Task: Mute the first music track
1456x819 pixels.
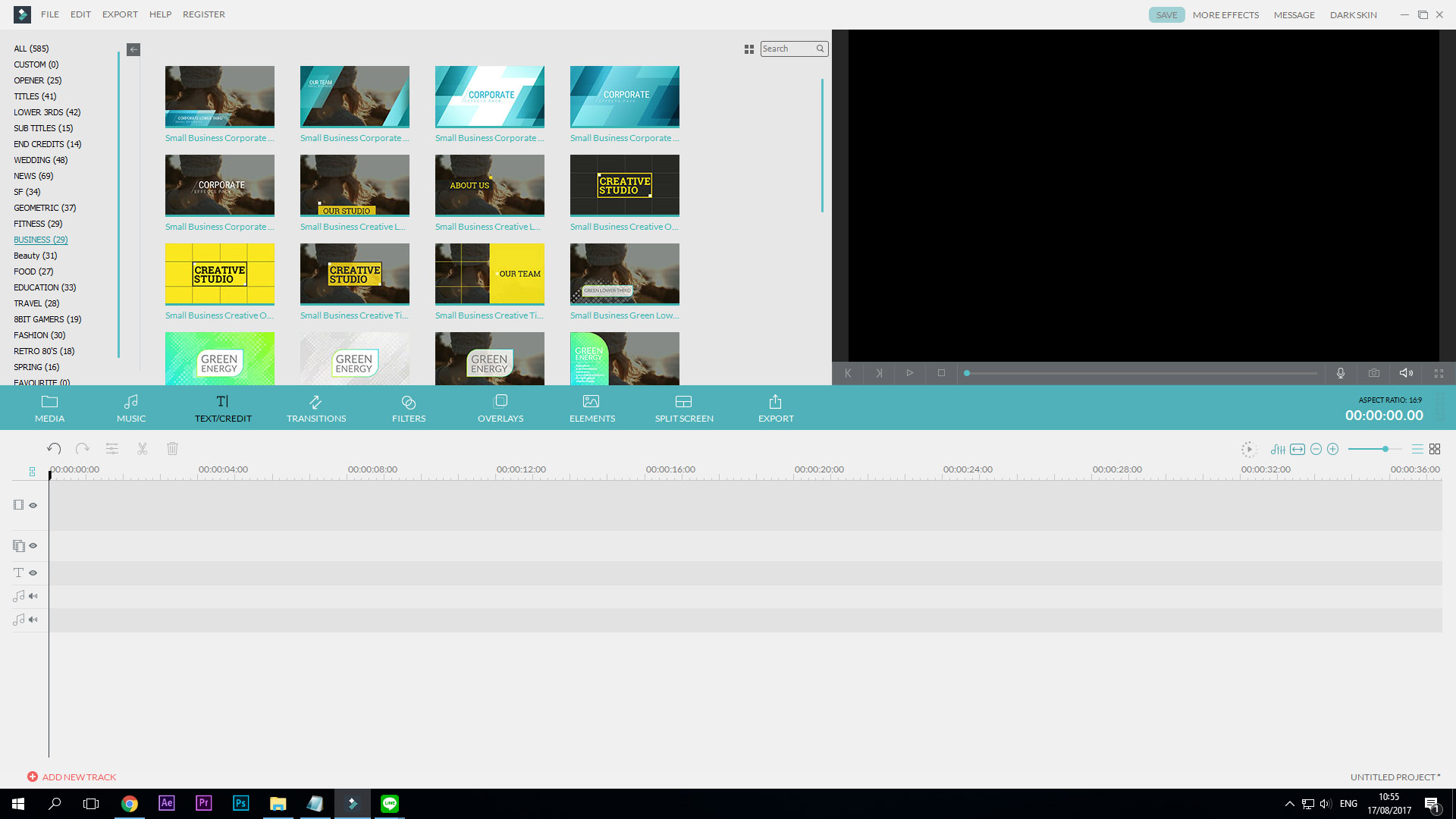Action: click(x=33, y=596)
